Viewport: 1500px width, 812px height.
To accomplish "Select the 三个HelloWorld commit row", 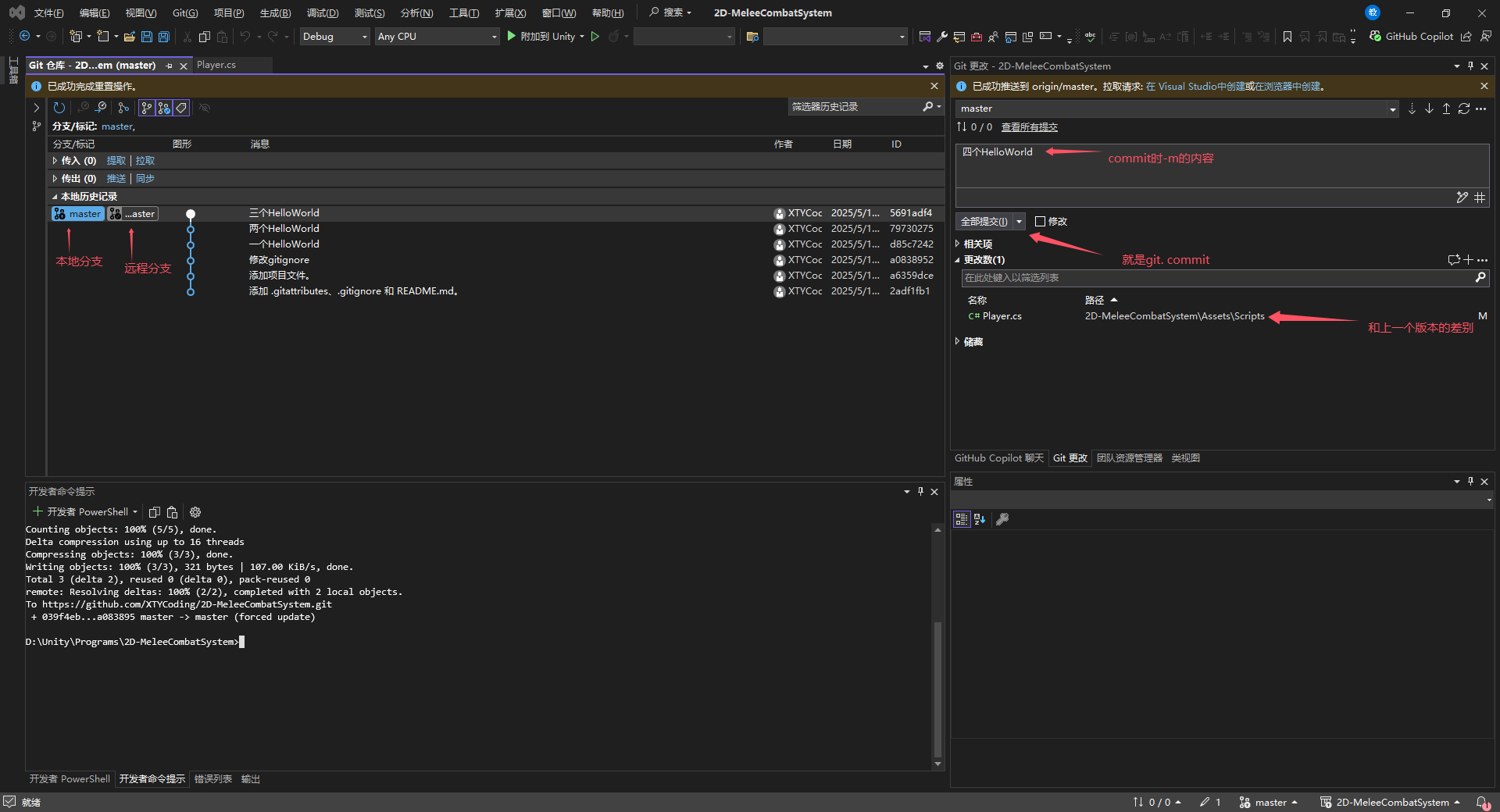I will (496, 213).
